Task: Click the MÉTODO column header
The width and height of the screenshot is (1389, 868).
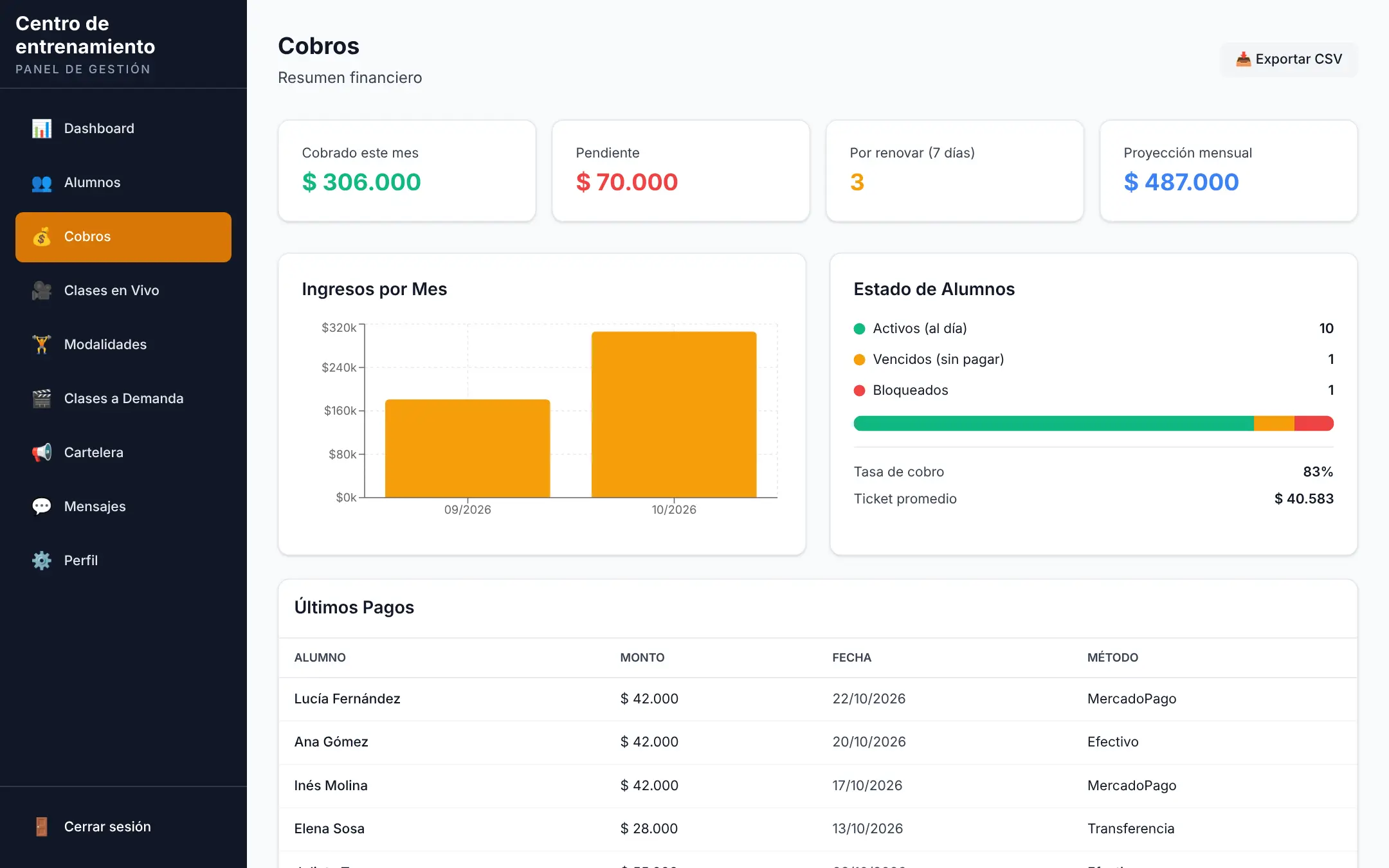Action: point(1112,658)
